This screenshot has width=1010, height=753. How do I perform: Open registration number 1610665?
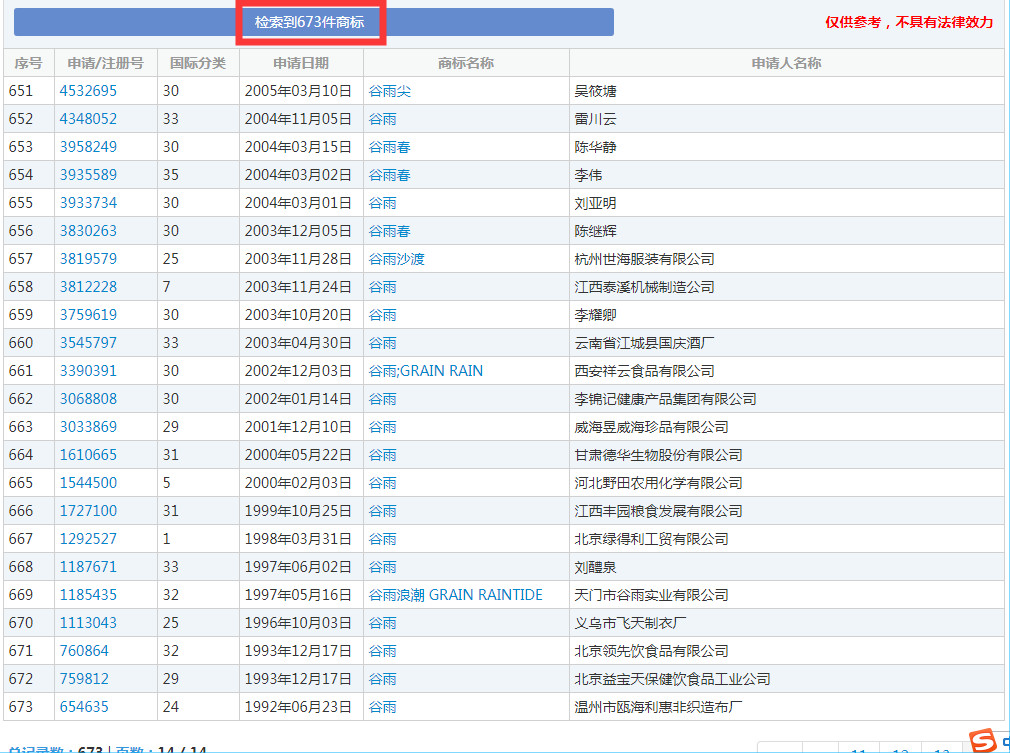[x=88, y=455]
